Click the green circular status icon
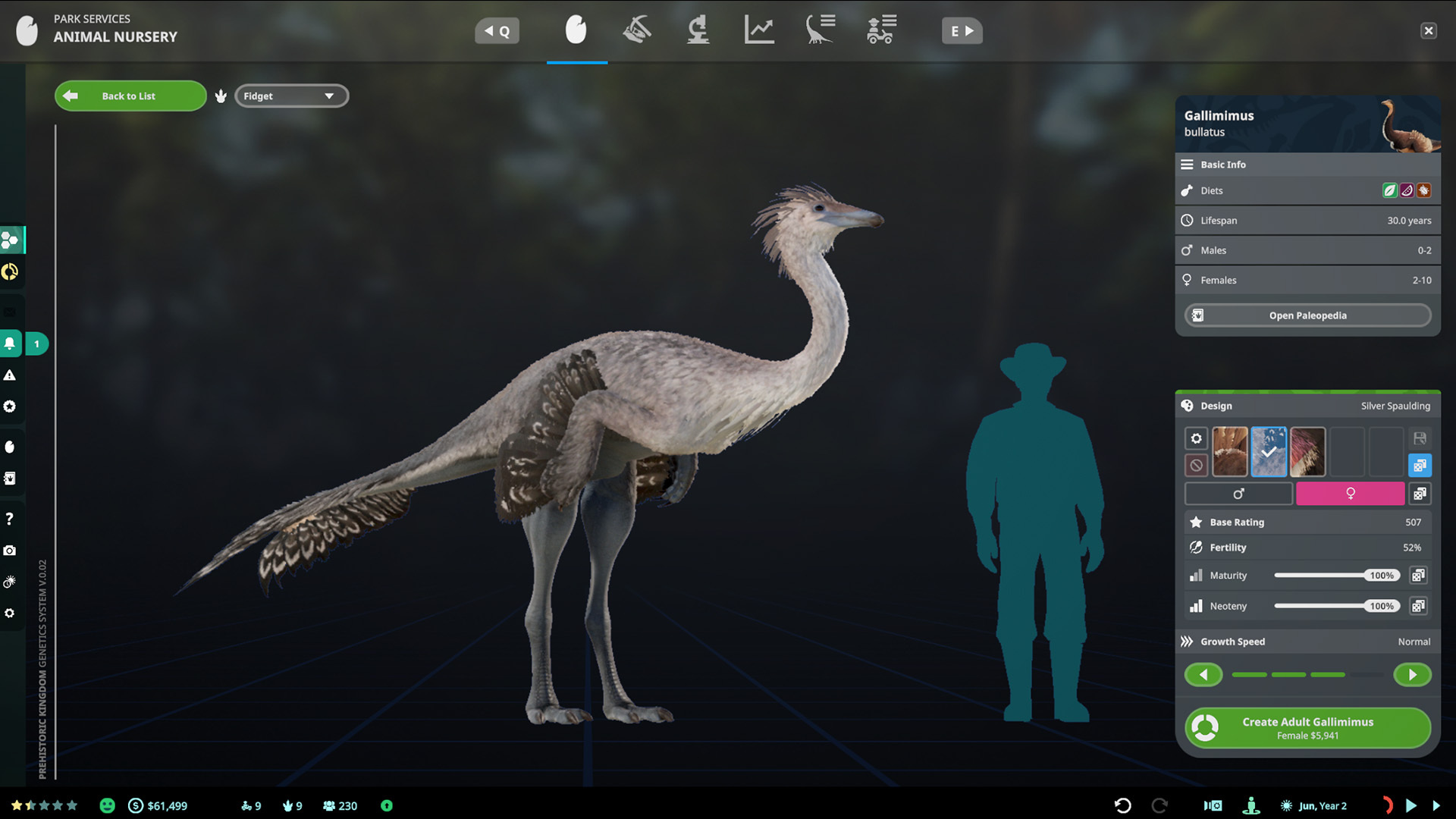The height and width of the screenshot is (819, 1456). click(x=387, y=805)
